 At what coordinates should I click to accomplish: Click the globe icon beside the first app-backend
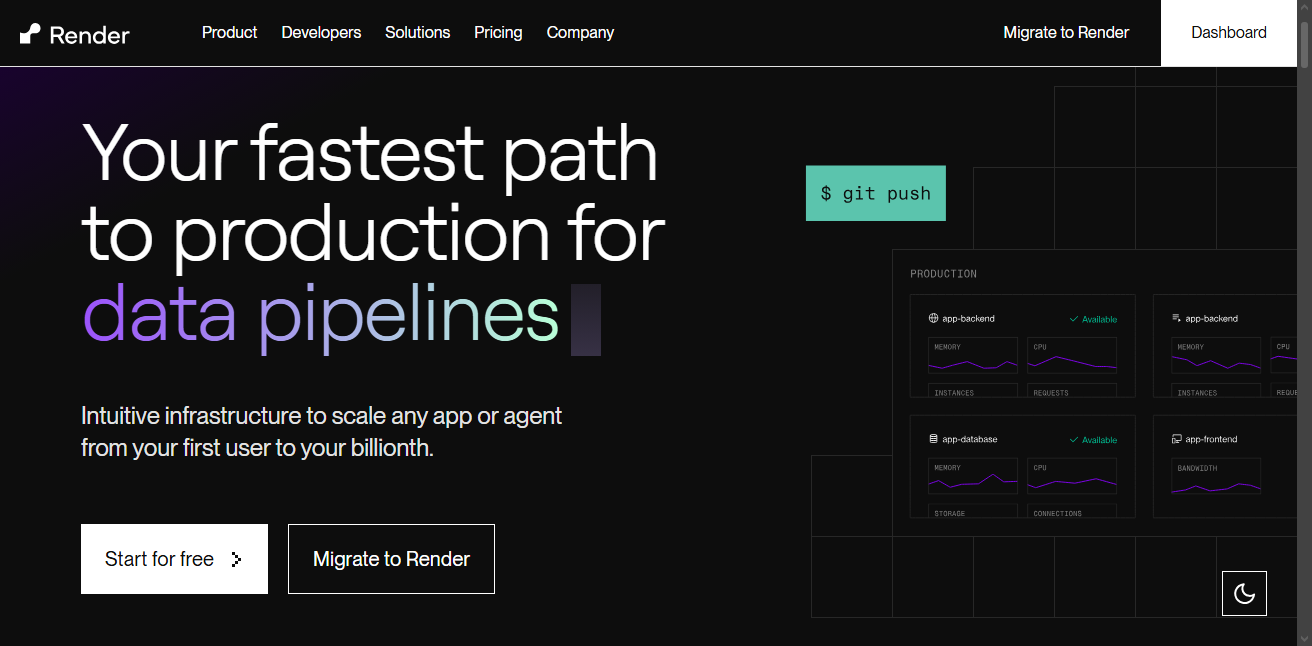point(934,319)
